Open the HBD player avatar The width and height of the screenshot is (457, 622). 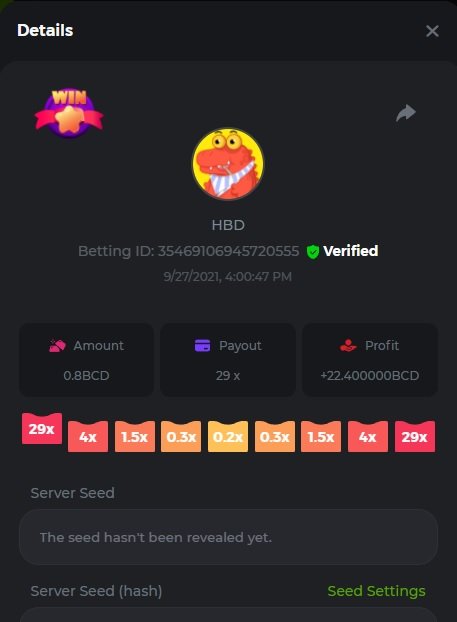pos(228,163)
